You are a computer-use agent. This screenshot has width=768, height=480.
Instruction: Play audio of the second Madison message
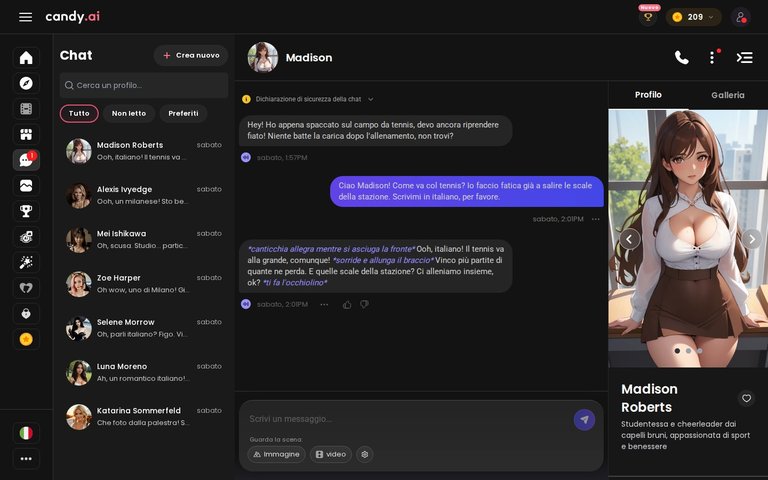coord(246,304)
